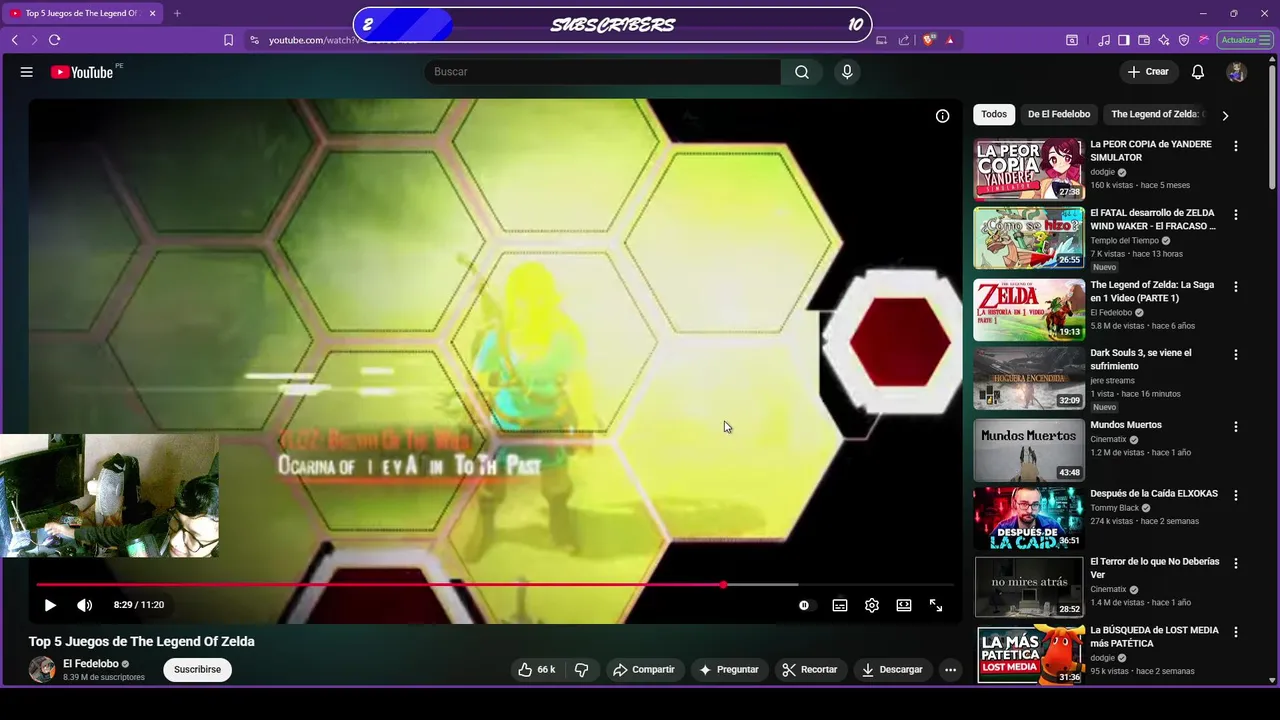Open options for LOST MEDIA video
Screen dimensions: 1280x720
(x=1236, y=632)
